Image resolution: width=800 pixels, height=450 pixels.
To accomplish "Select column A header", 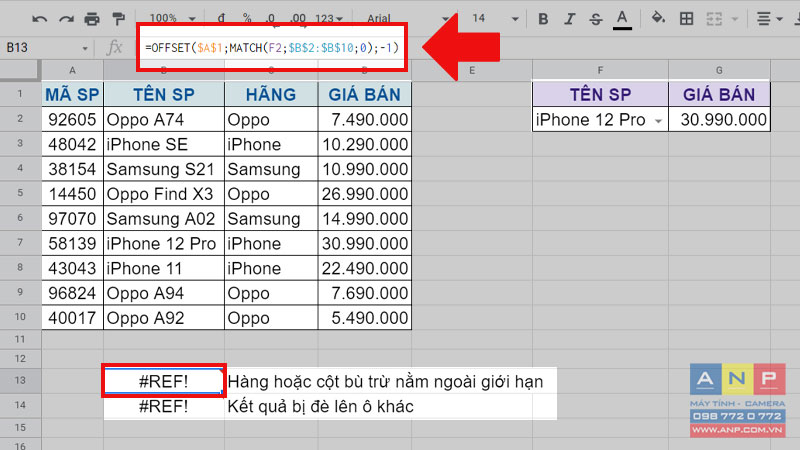I will 72,70.
